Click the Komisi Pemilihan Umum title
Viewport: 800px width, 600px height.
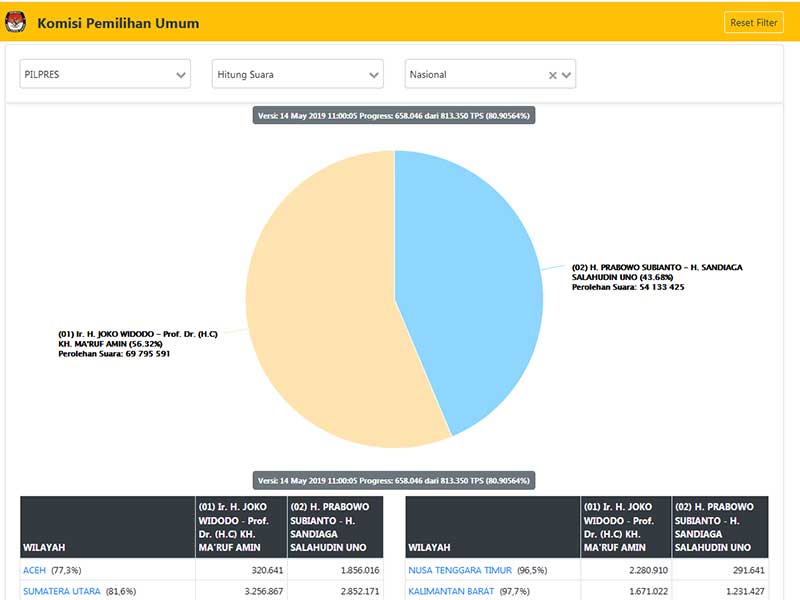[118, 23]
